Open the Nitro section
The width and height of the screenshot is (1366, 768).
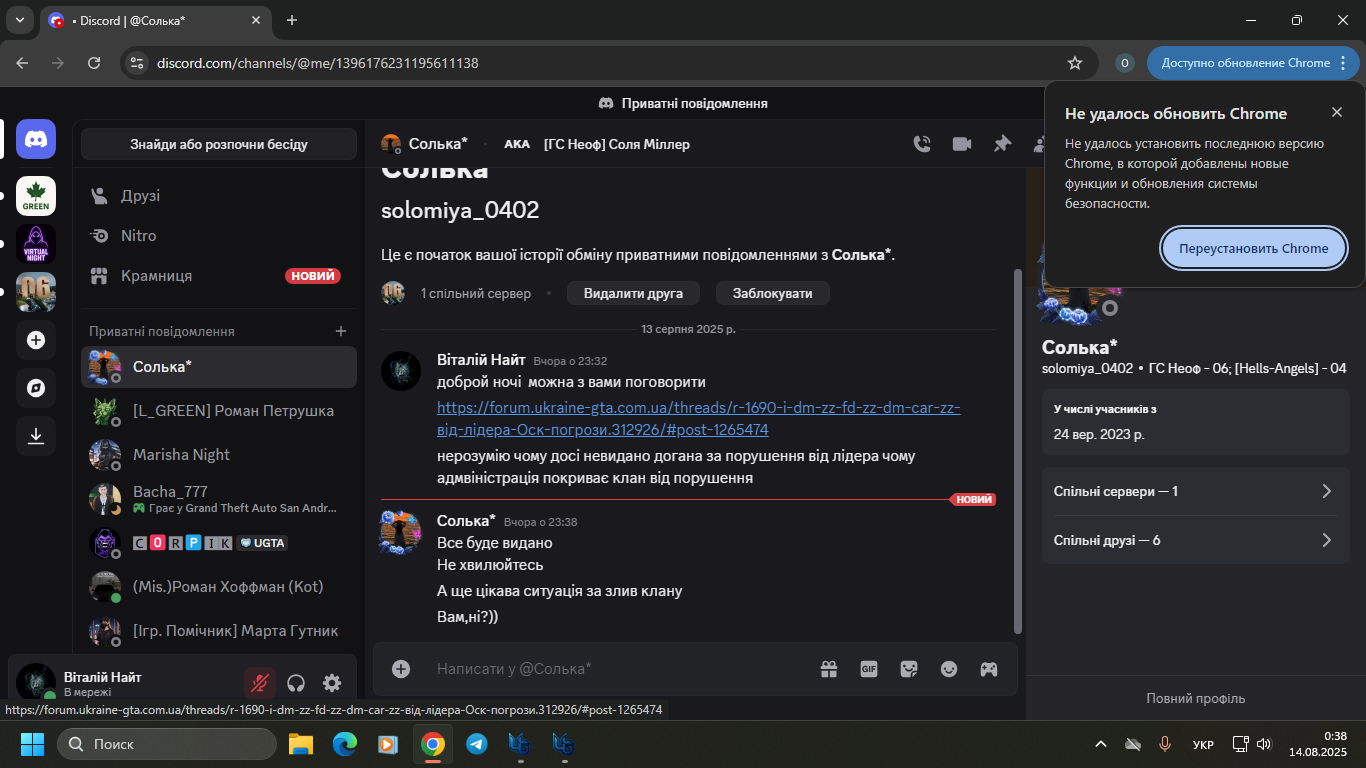click(x=219, y=236)
